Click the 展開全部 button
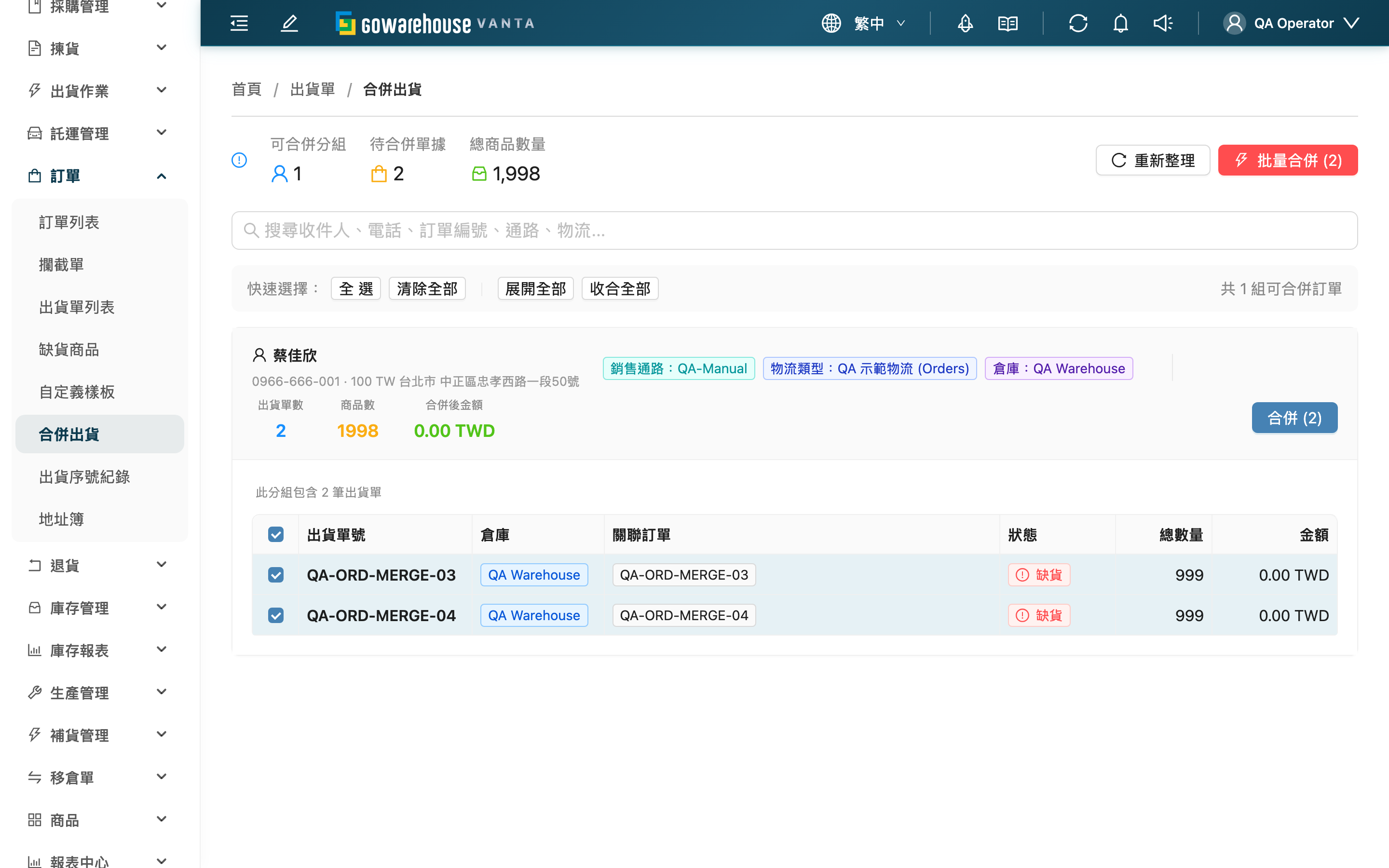 pos(535,288)
